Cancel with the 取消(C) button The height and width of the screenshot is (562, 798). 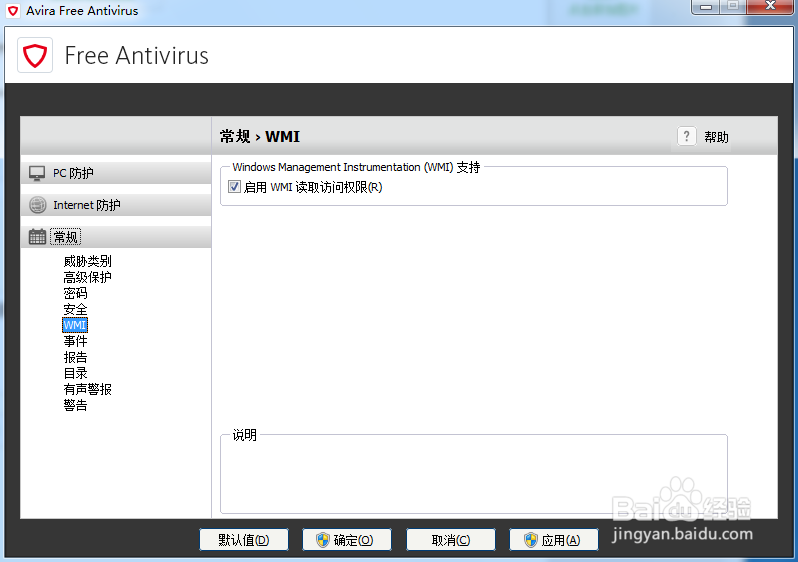(451, 540)
